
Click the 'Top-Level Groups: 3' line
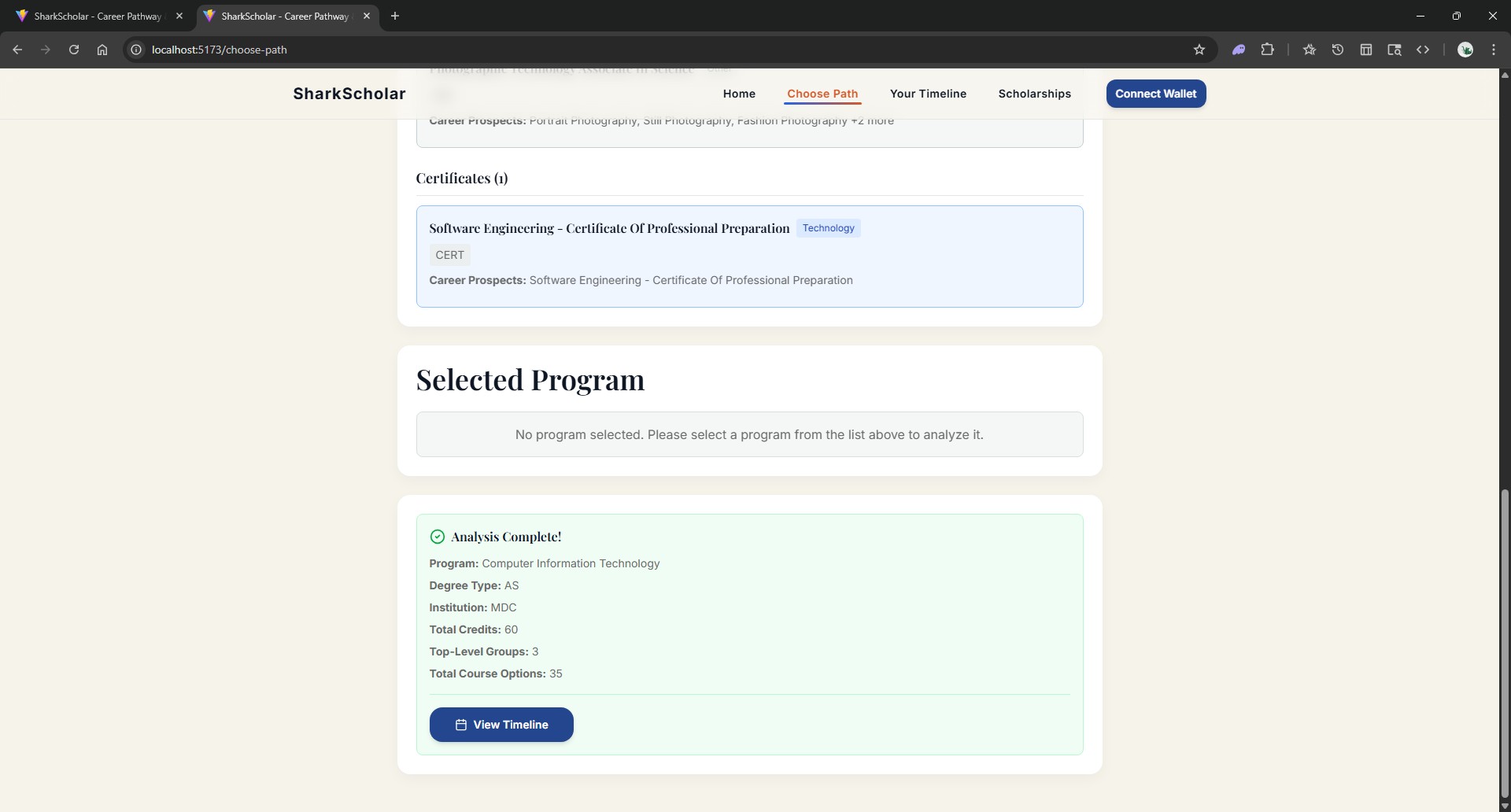tap(484, 651)
